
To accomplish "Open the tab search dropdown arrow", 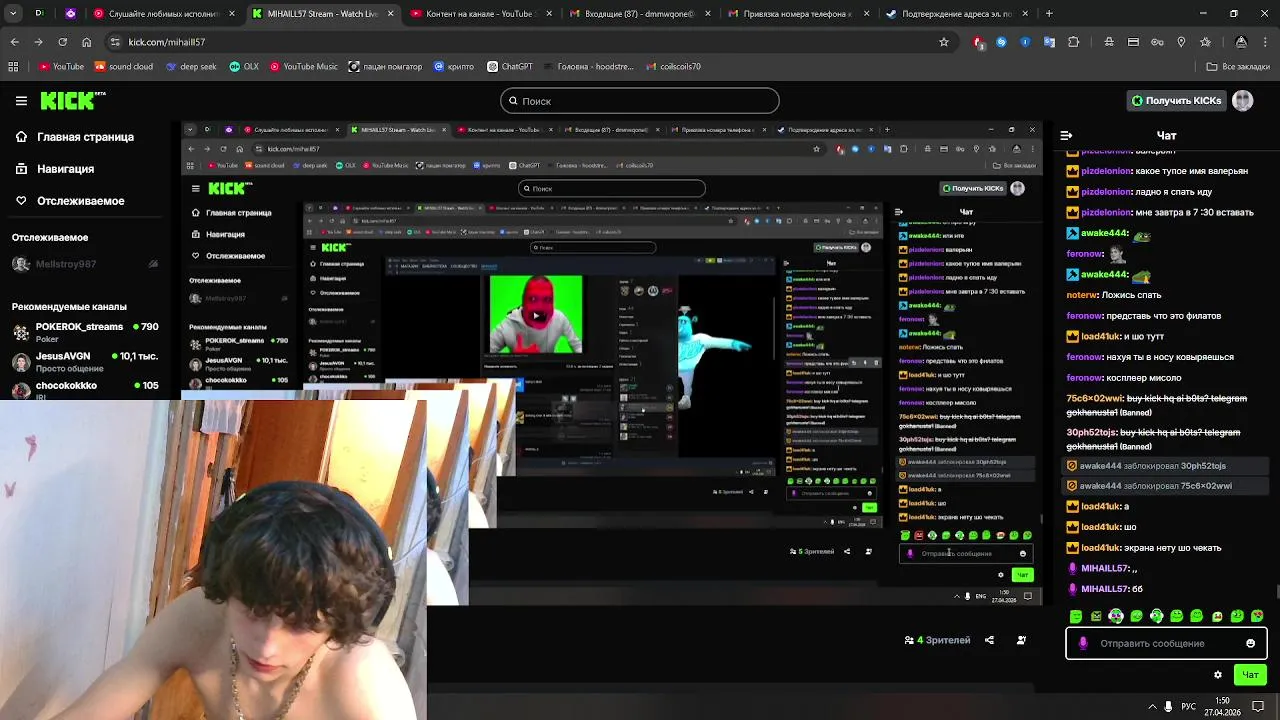I will 14,14.
